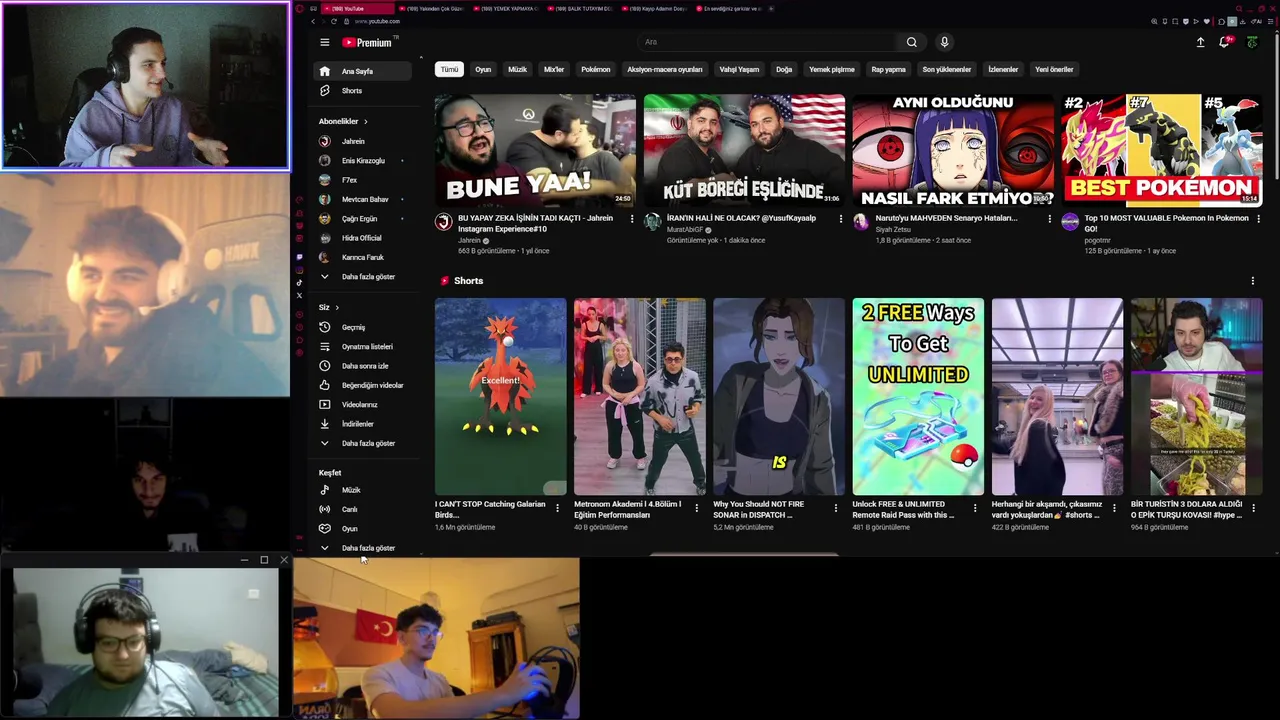
Task: Open the Abonelikler section chevron
Action: (366, 121)
